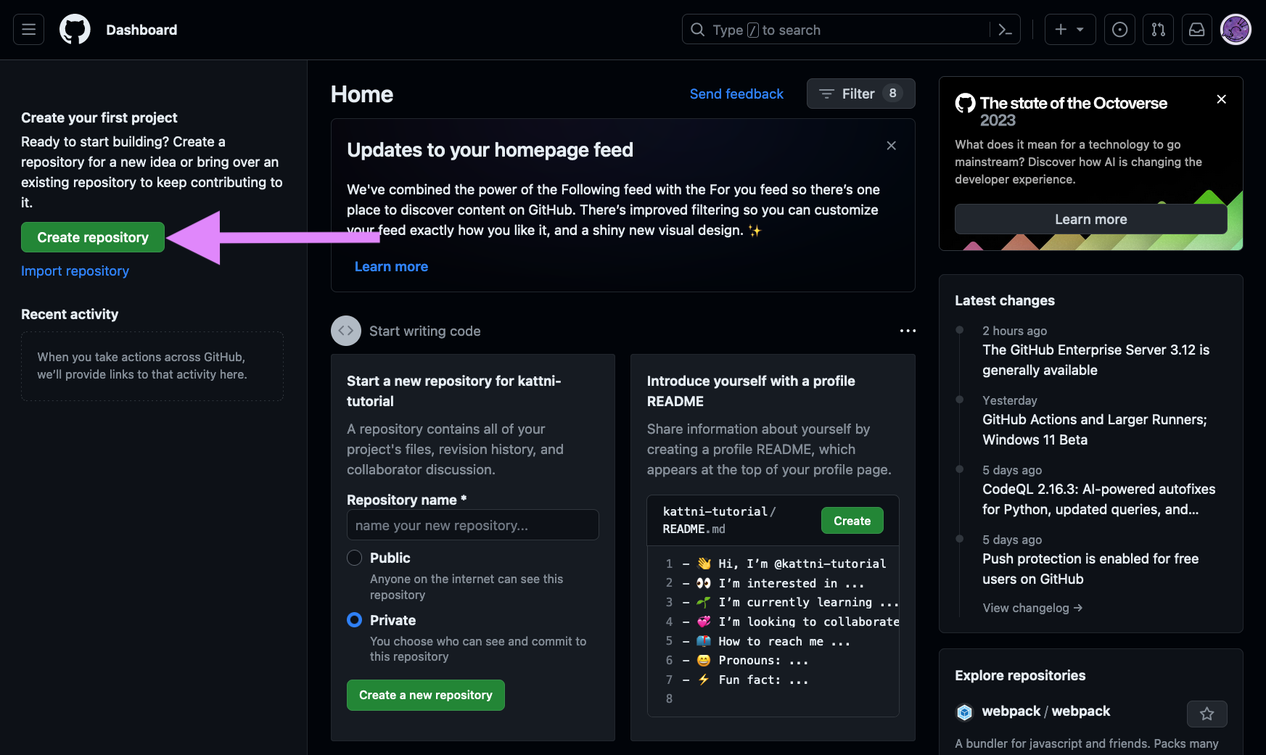Open the command palette icon
The width and height of the screenshot is (1266, 755).
pyautogui.click(x=1005, y=30)
